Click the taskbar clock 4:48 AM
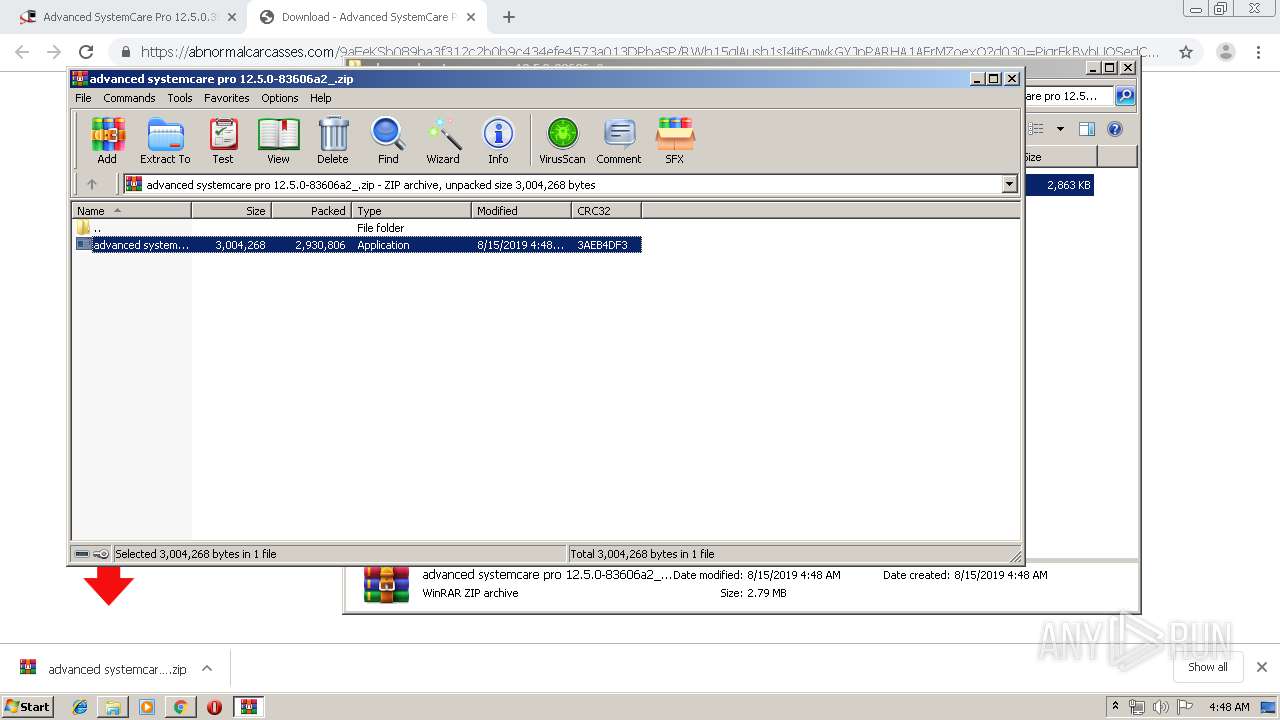1280x720 pixels. (x=1229, y=707)
